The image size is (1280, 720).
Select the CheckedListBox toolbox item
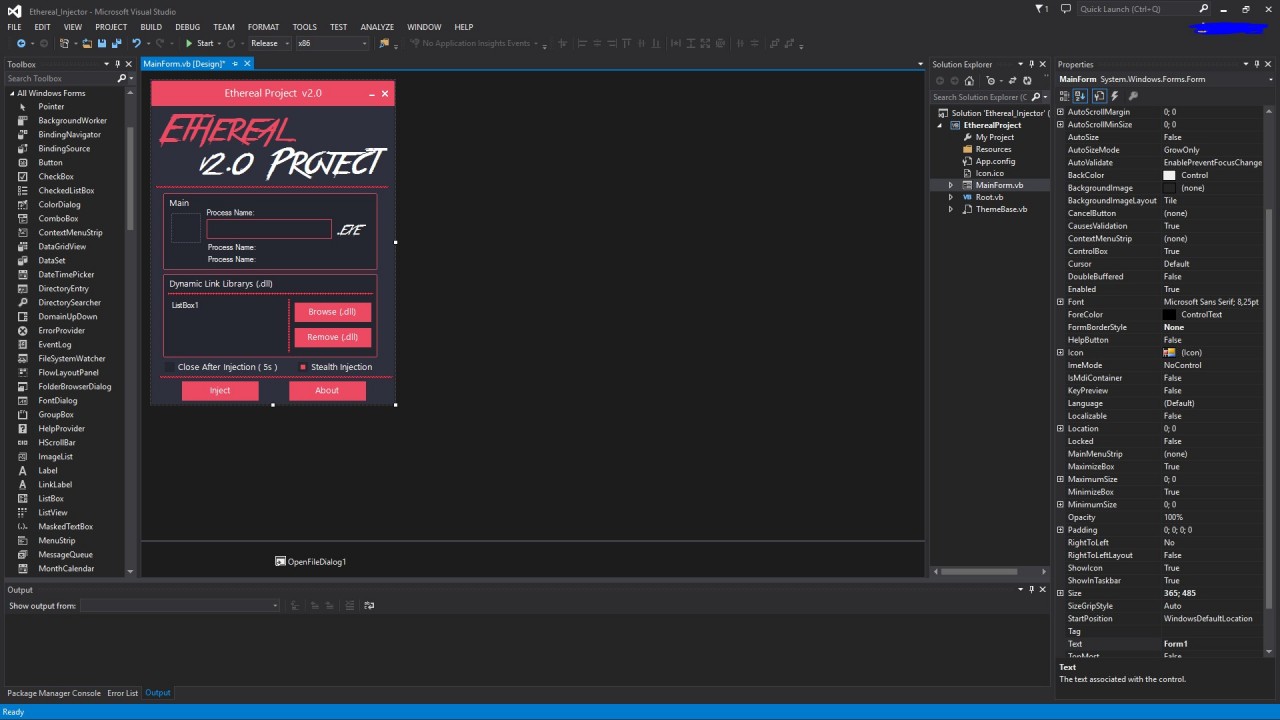[68, 190]
